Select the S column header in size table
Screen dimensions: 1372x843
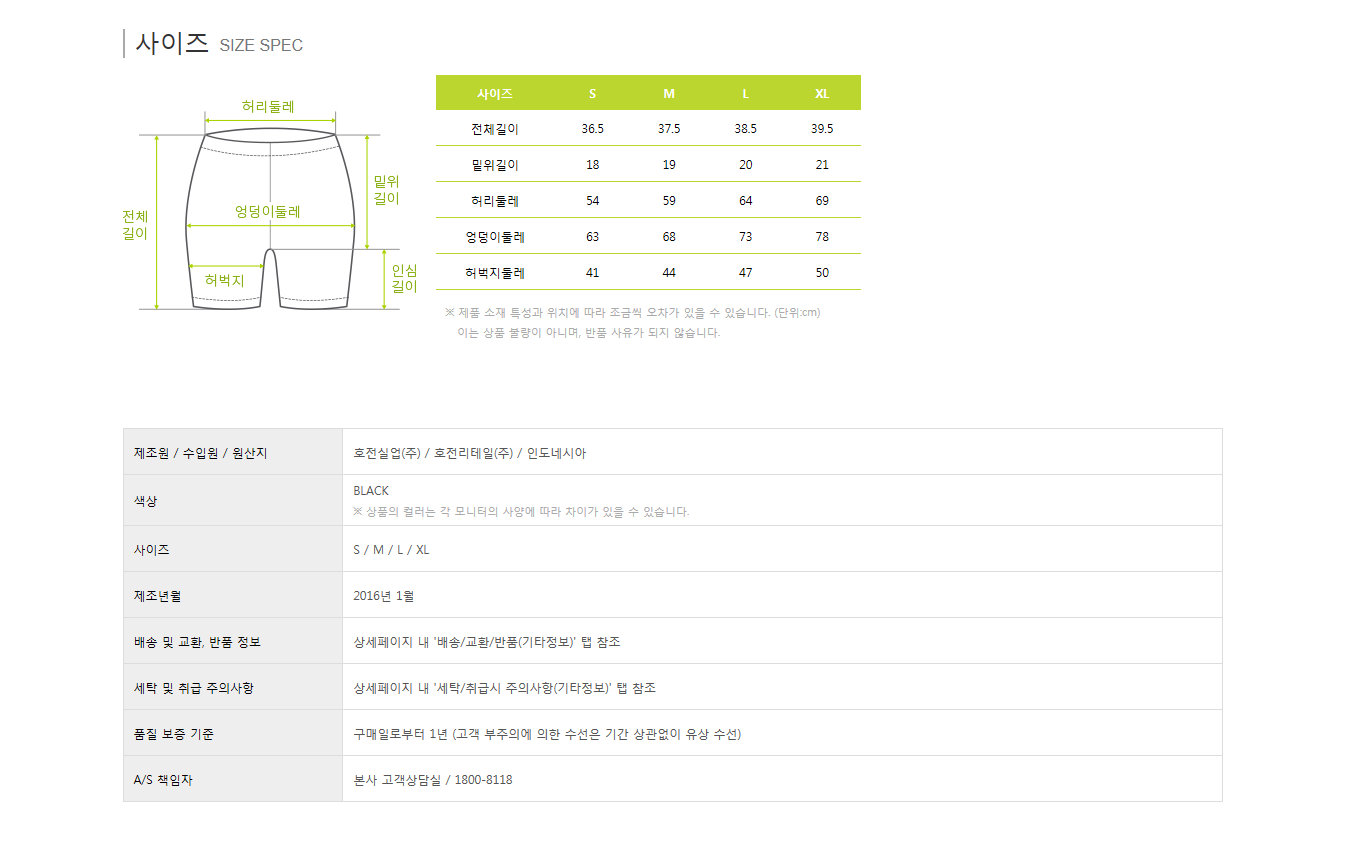pos(592,93)
